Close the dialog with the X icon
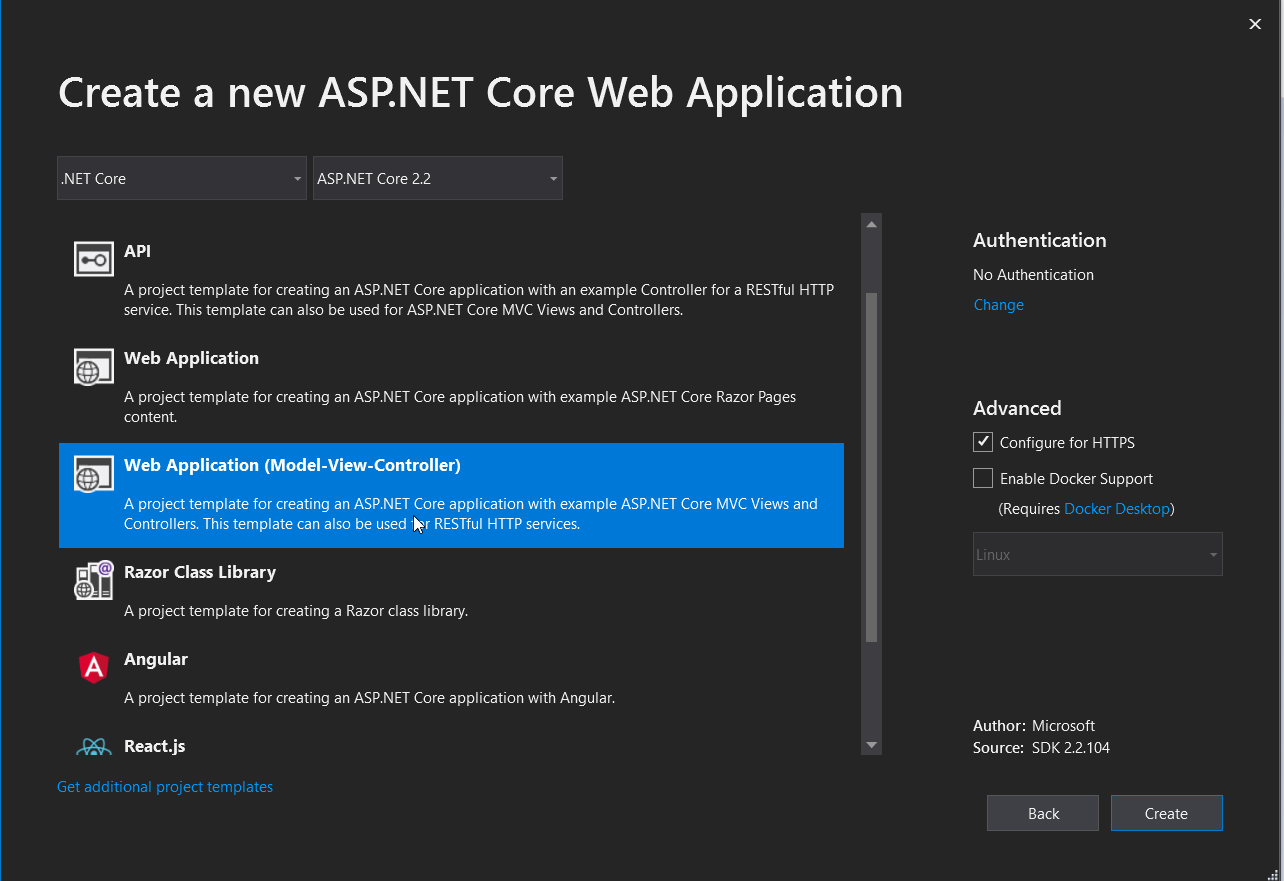The height and width of the screenshot is (881, 1284). [x=1255, y=24]
